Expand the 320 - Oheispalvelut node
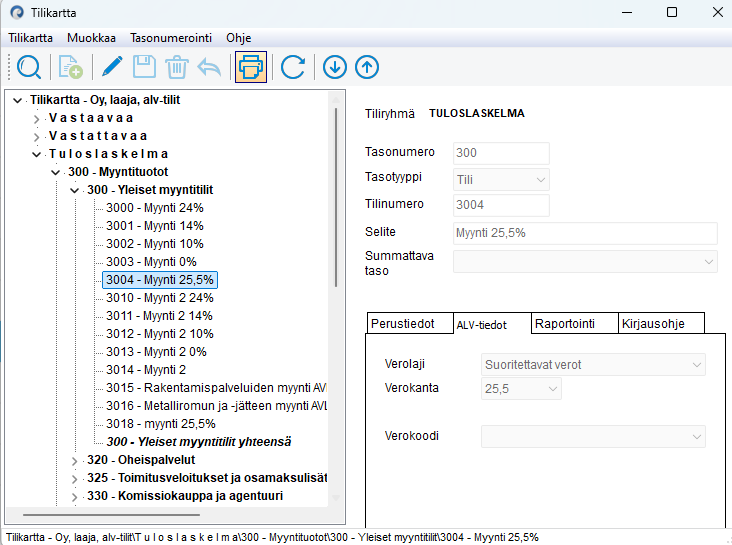This screenshot has height=545, width=732. [74, 460]
